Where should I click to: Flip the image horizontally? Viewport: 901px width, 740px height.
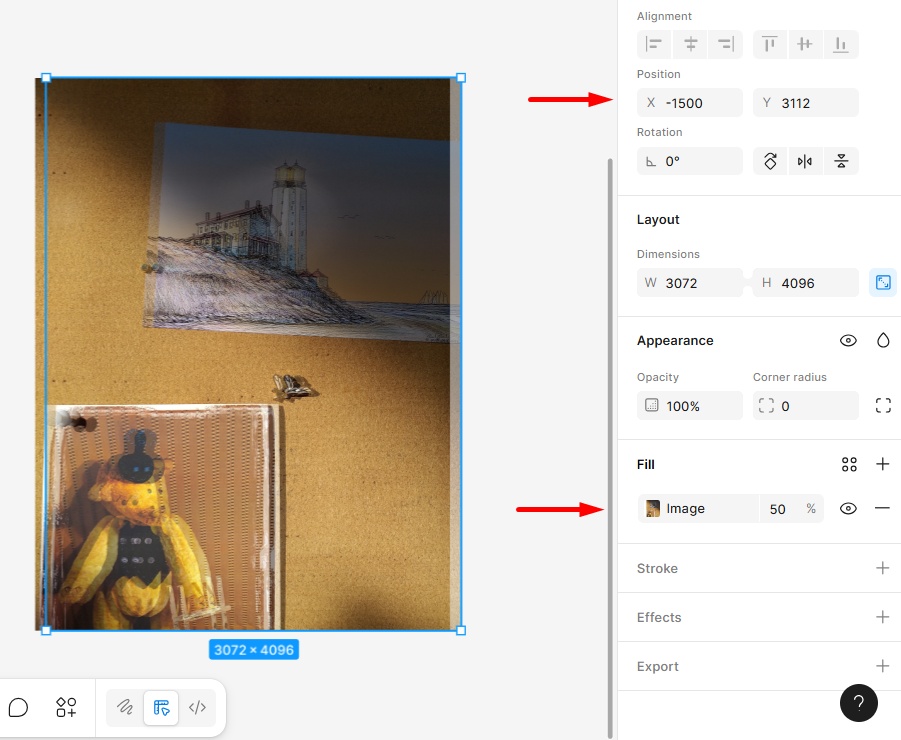click(805, 161)
